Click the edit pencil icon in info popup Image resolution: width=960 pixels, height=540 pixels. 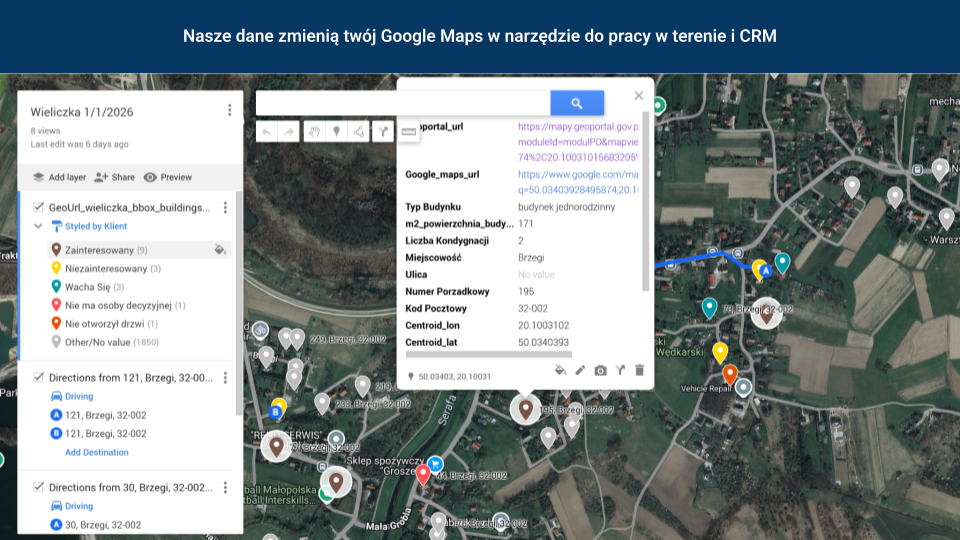(x=580, y=370)
